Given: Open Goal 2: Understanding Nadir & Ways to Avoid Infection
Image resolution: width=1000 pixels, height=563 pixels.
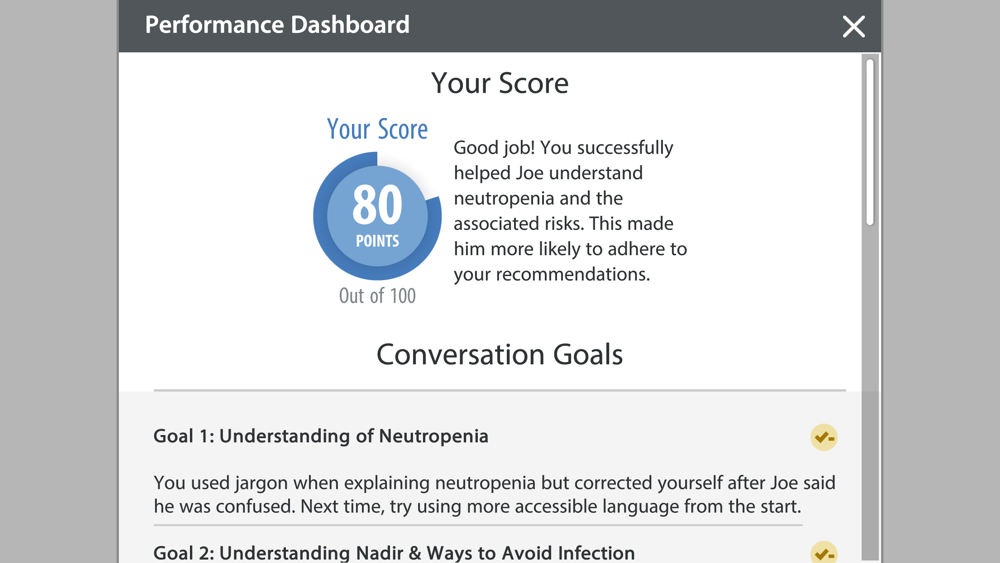Looking at the screenshot, I should 394,552.
